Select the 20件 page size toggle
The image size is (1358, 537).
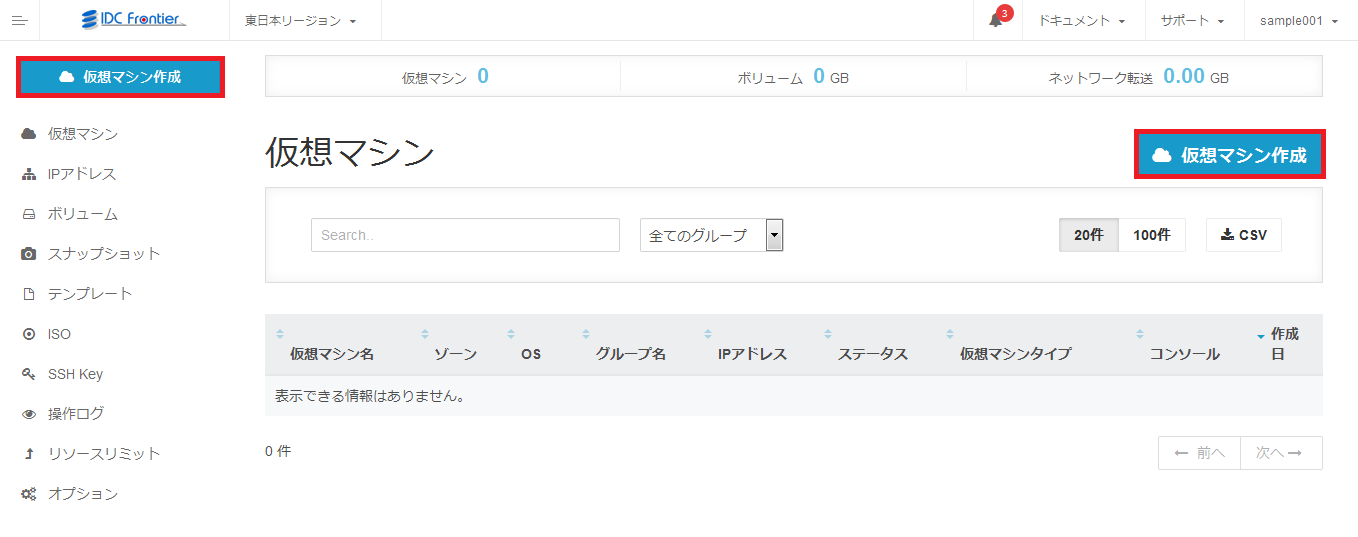coord(1089,235)
